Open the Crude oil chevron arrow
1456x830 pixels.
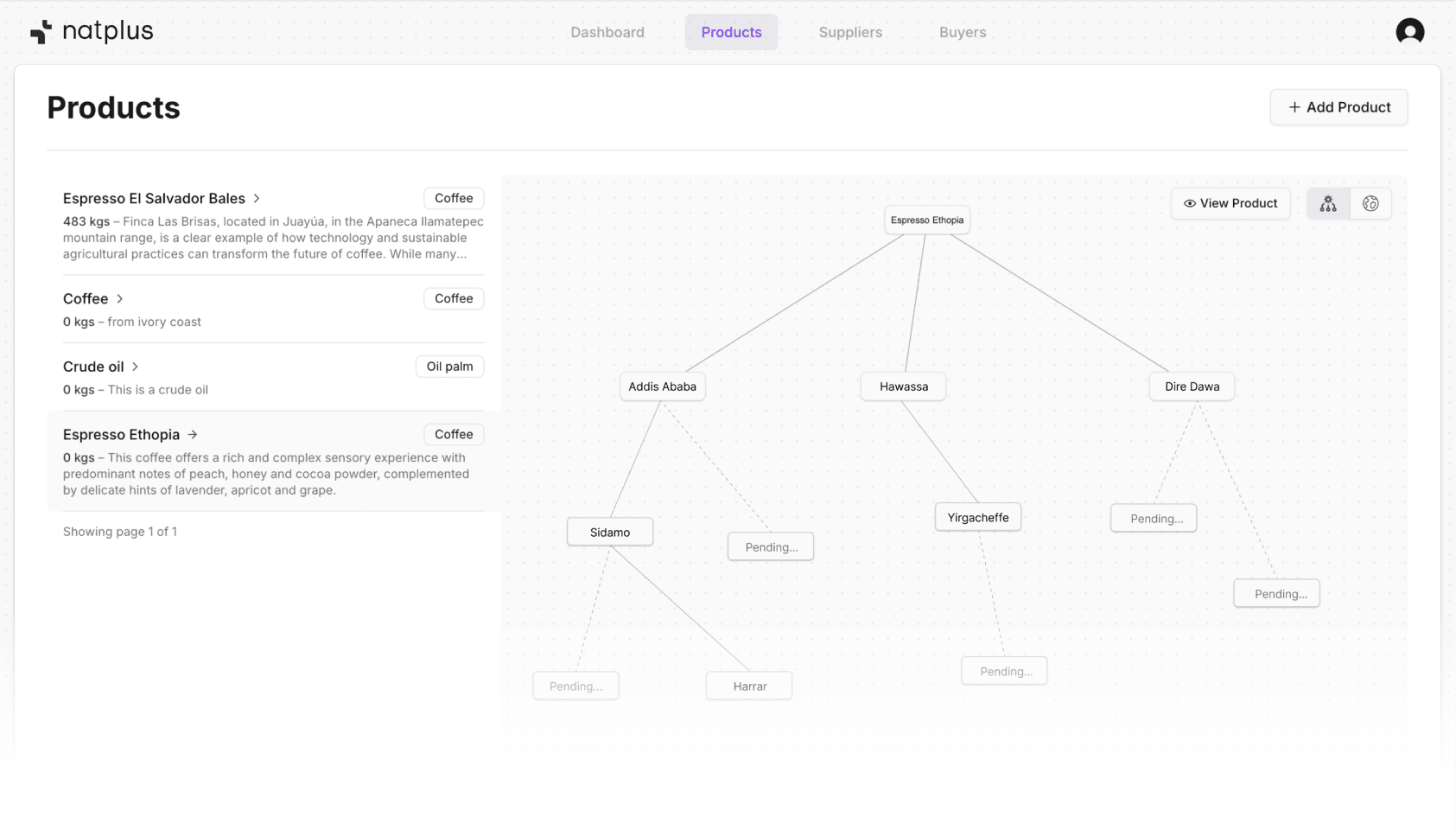136,367
